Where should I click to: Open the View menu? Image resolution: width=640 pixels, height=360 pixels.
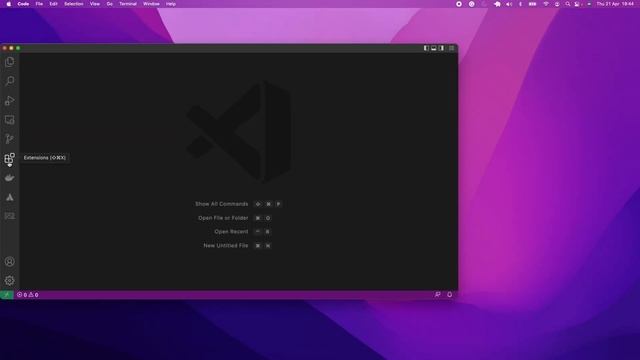pos(95,4)
